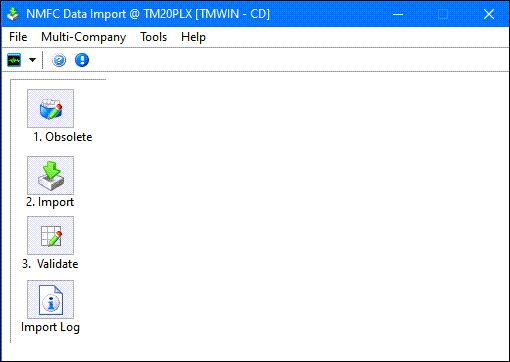Open the Tools menu
510x362 pixels.
[153, 37]
